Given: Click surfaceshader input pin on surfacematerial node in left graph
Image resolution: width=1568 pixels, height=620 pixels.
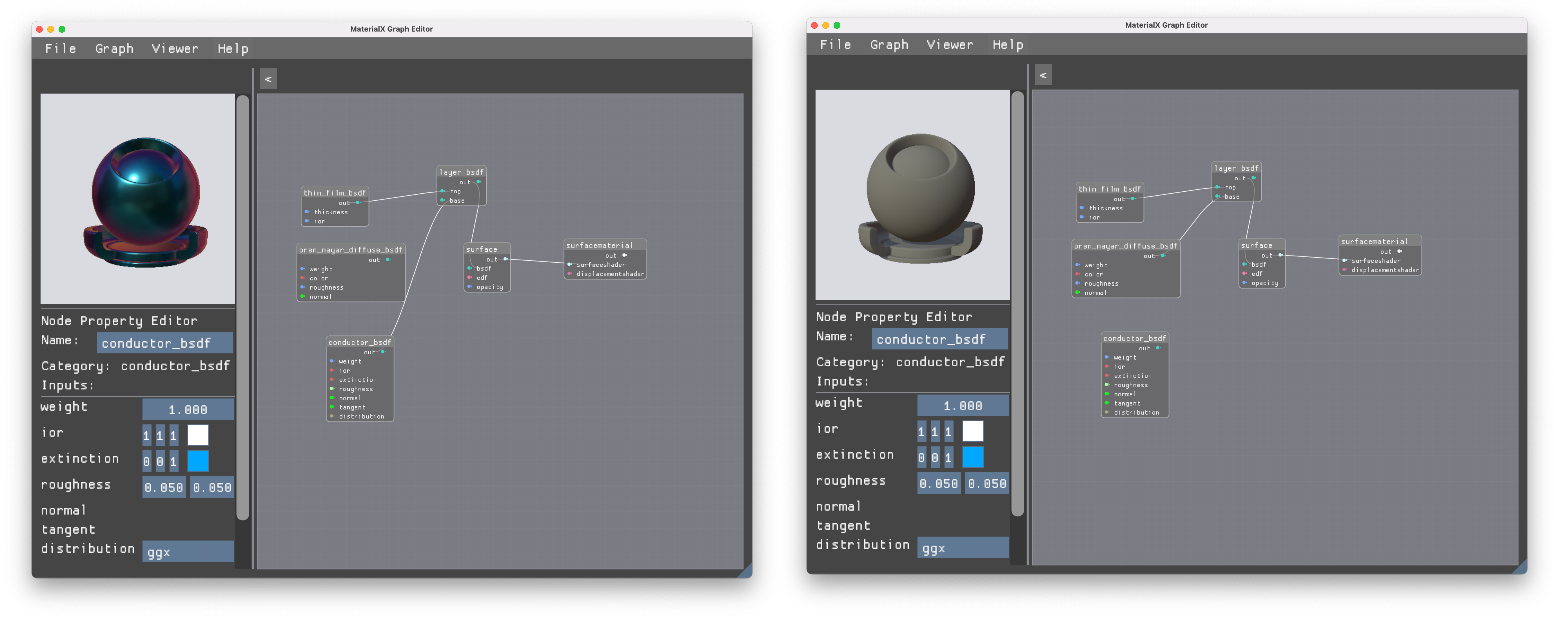Looking at the screenshot, I should tap(570, 264).
